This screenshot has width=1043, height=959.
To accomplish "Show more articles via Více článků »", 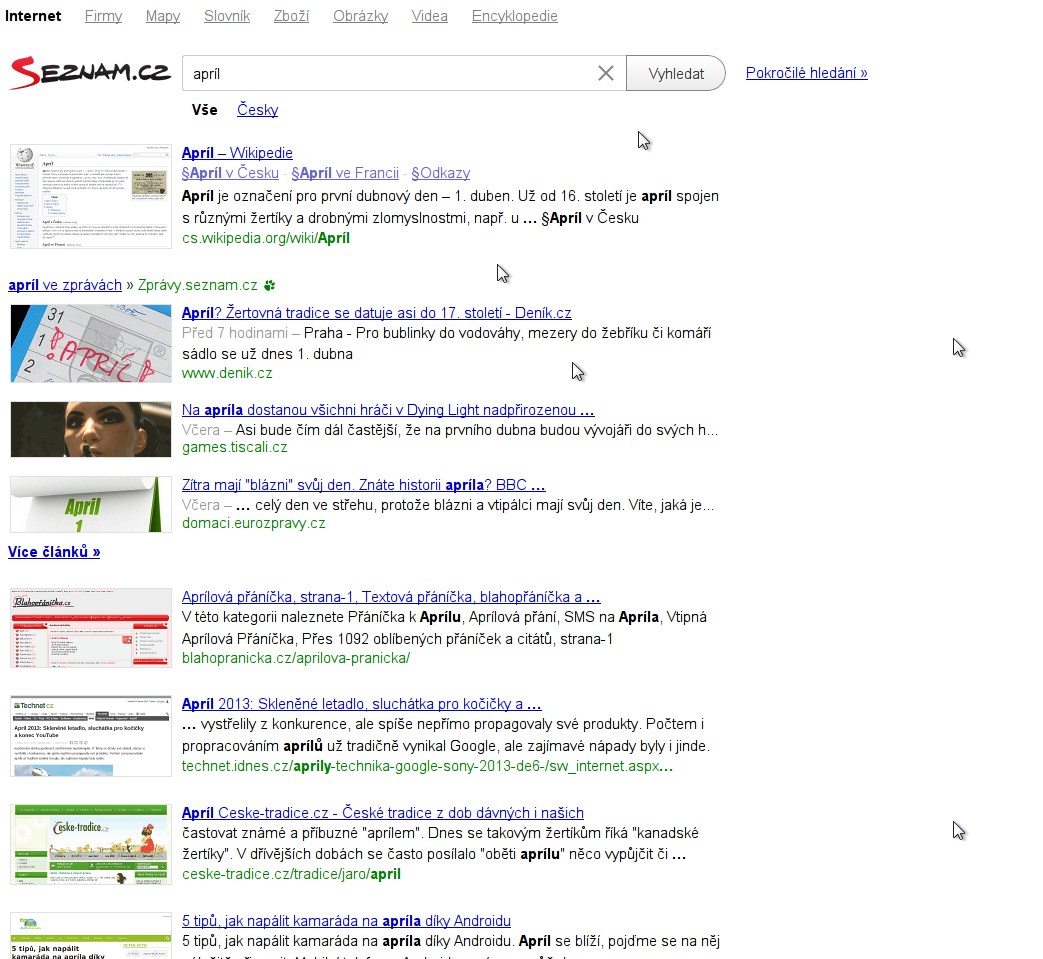I will 54,552.
